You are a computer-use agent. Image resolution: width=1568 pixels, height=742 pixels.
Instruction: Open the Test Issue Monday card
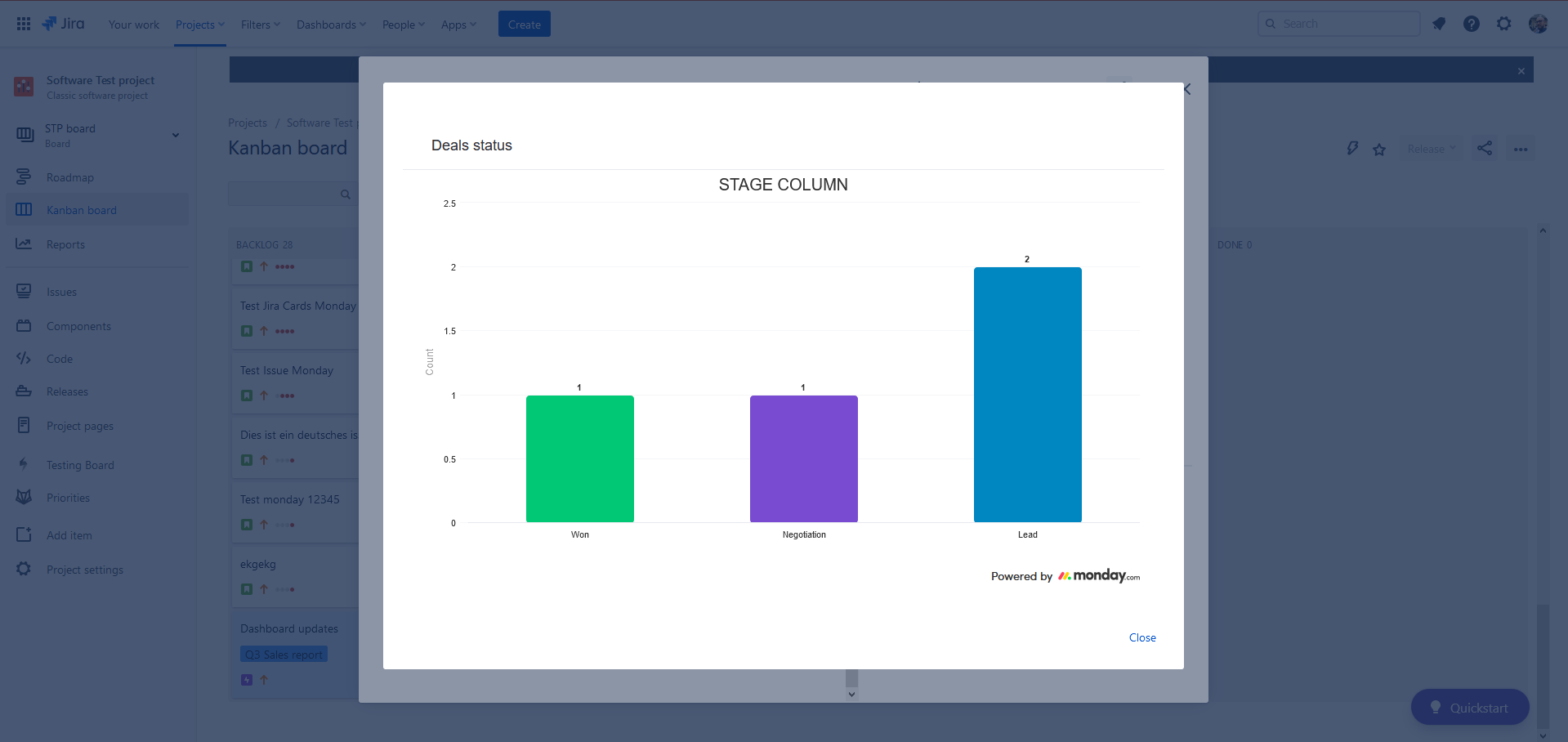(x=296, y=382)
